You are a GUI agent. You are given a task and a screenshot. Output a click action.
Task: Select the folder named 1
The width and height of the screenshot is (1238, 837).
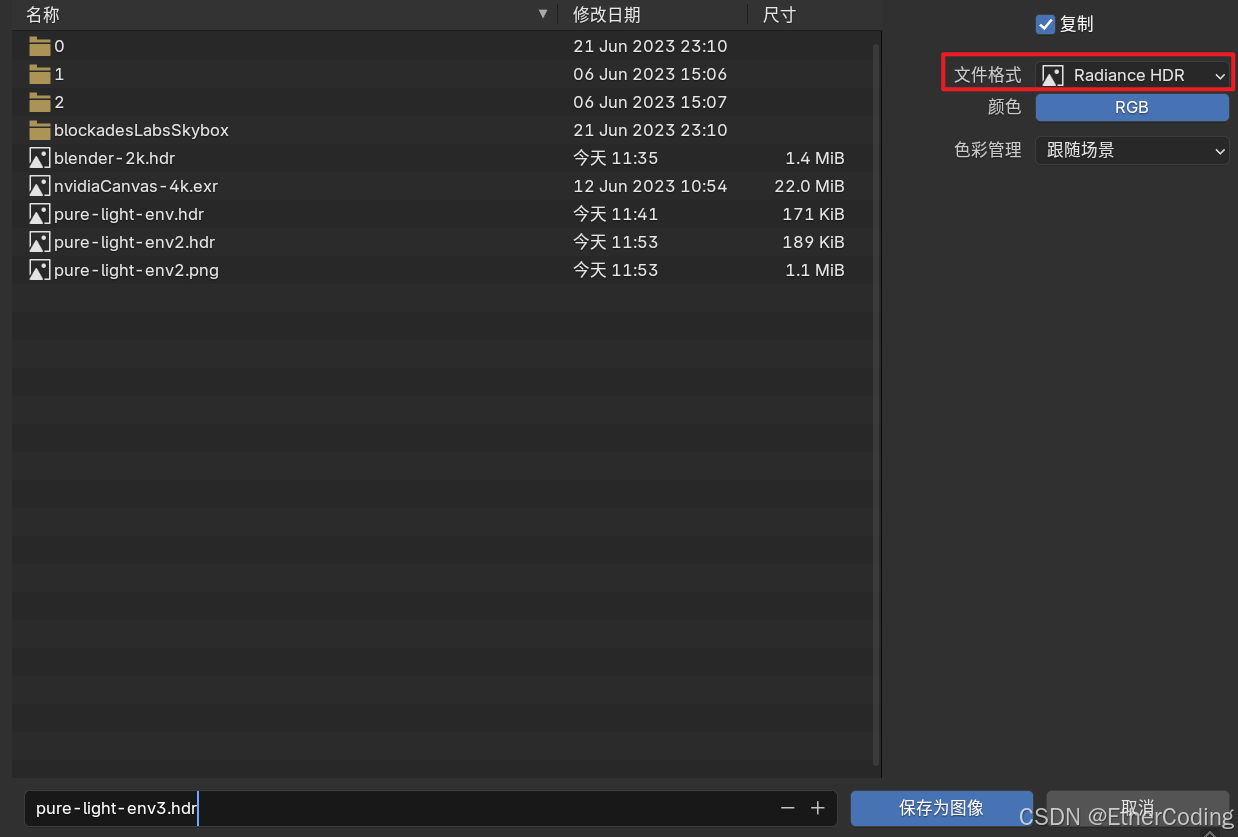(59, 74)
